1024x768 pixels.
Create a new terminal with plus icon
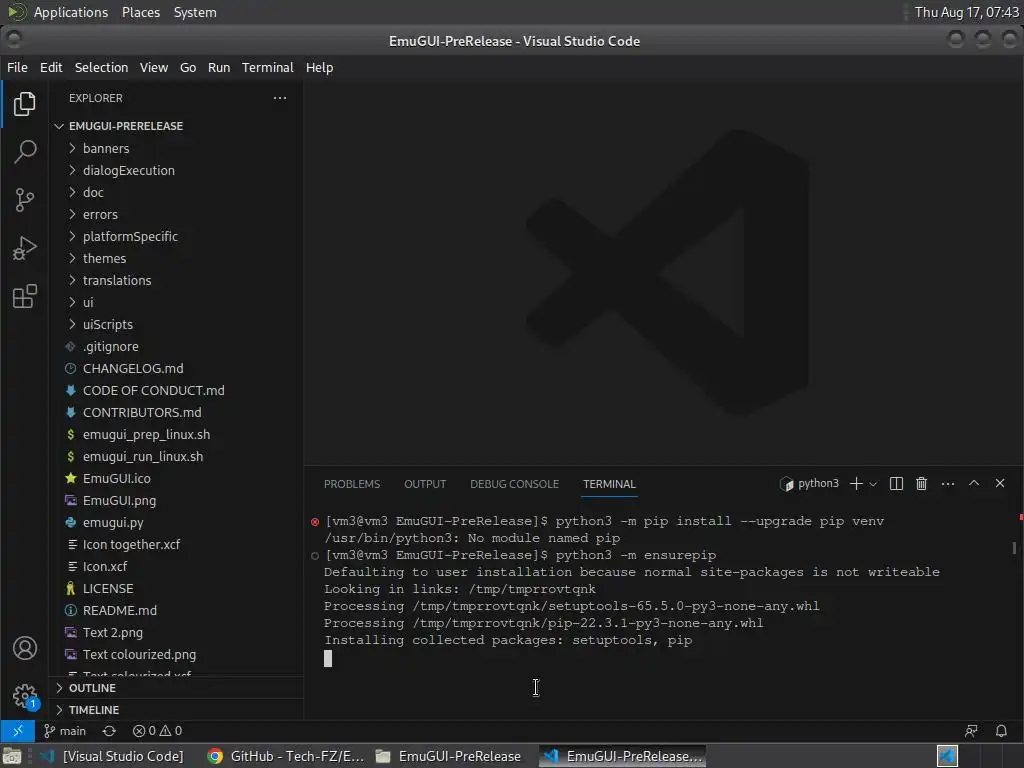pos(856,483)
